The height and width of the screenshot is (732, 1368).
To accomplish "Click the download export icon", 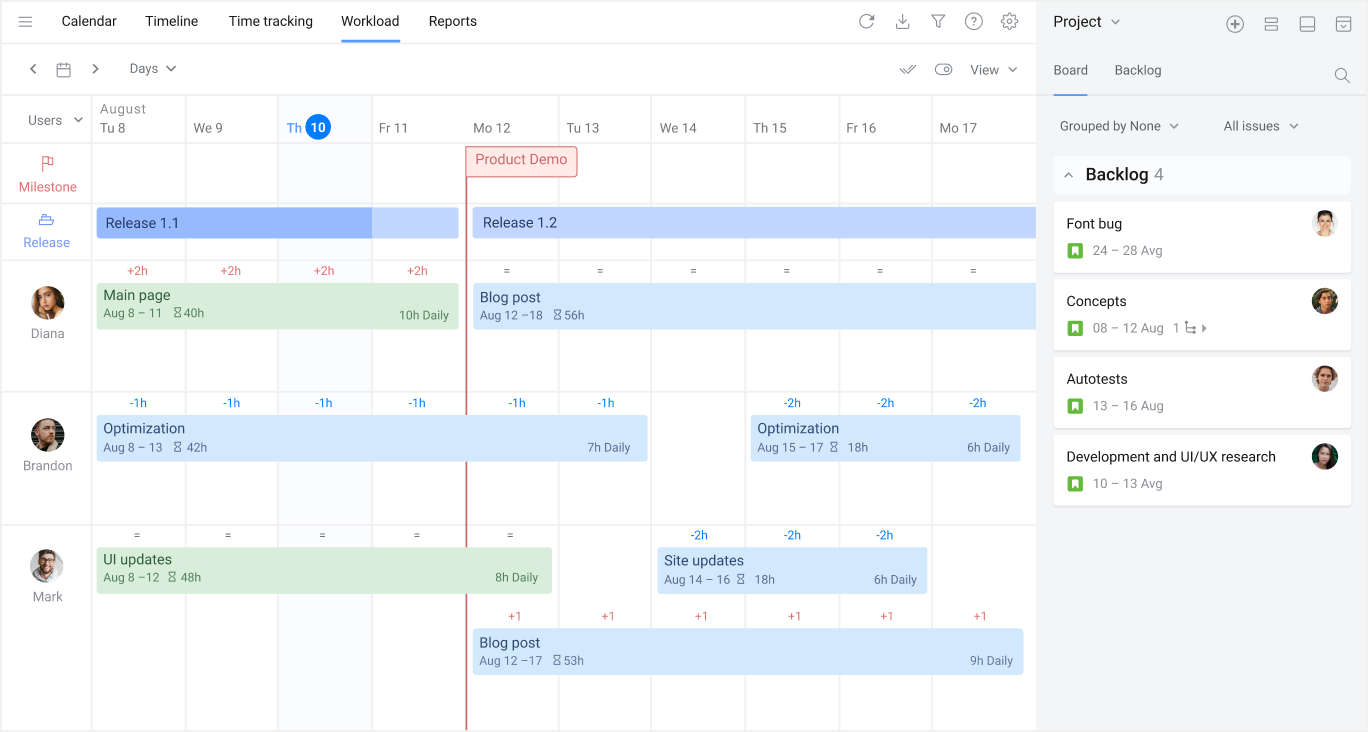I will 902,21.
